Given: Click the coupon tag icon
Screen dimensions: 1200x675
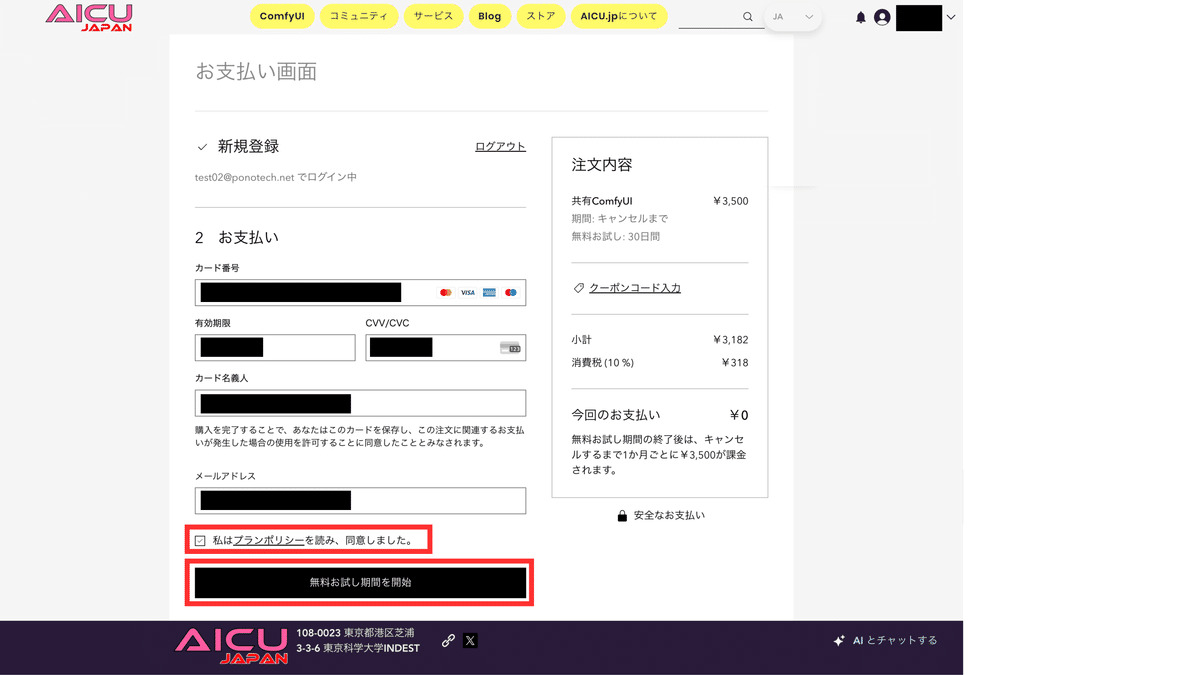Looking at the screenshot, I should [578, 288].
